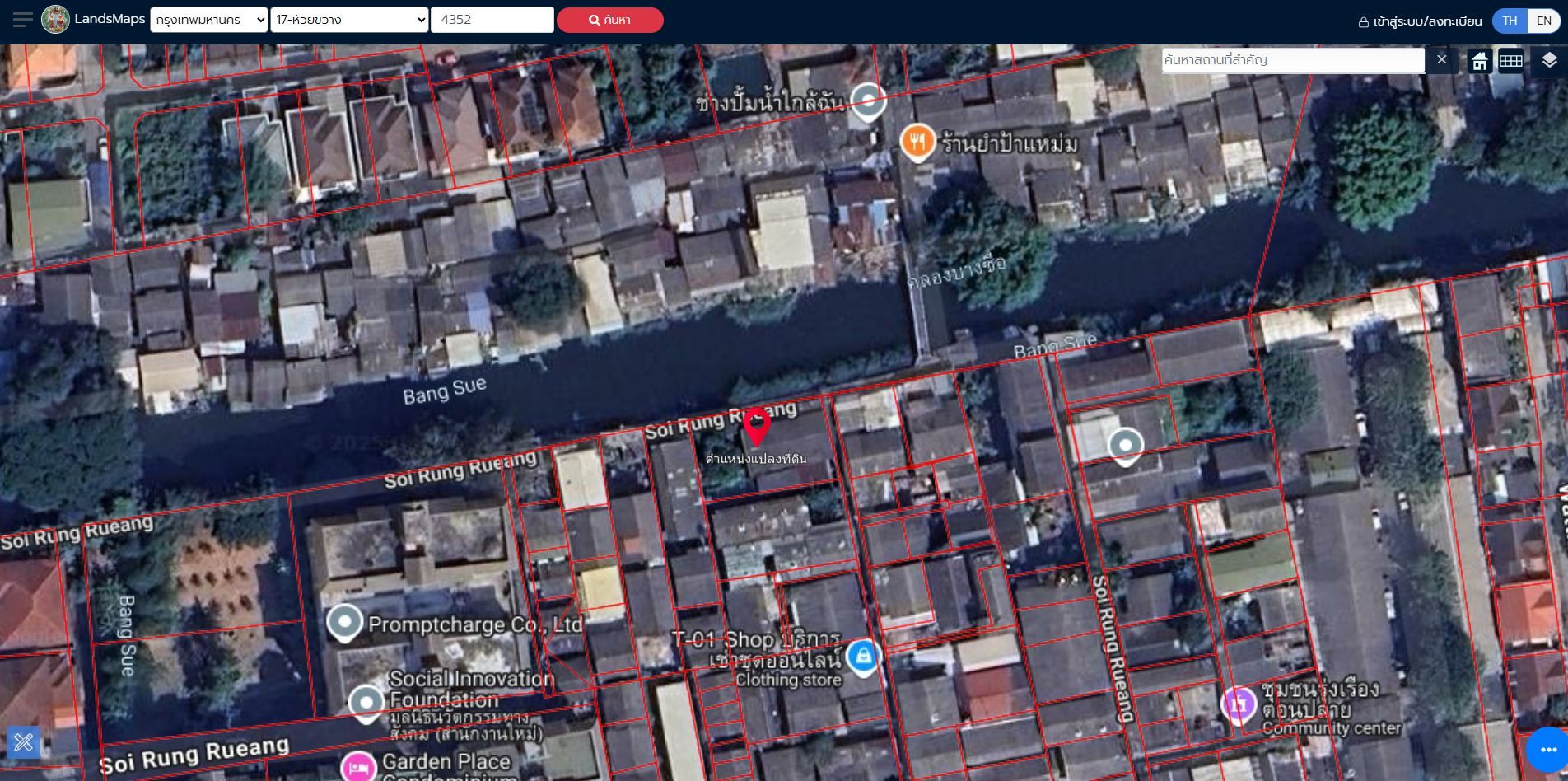Image resolution: width=1568 pixels, height=781 pixels.
Task: Click the red ค้นหา search button
Action: pyautogui.click(x=610, y=20)
